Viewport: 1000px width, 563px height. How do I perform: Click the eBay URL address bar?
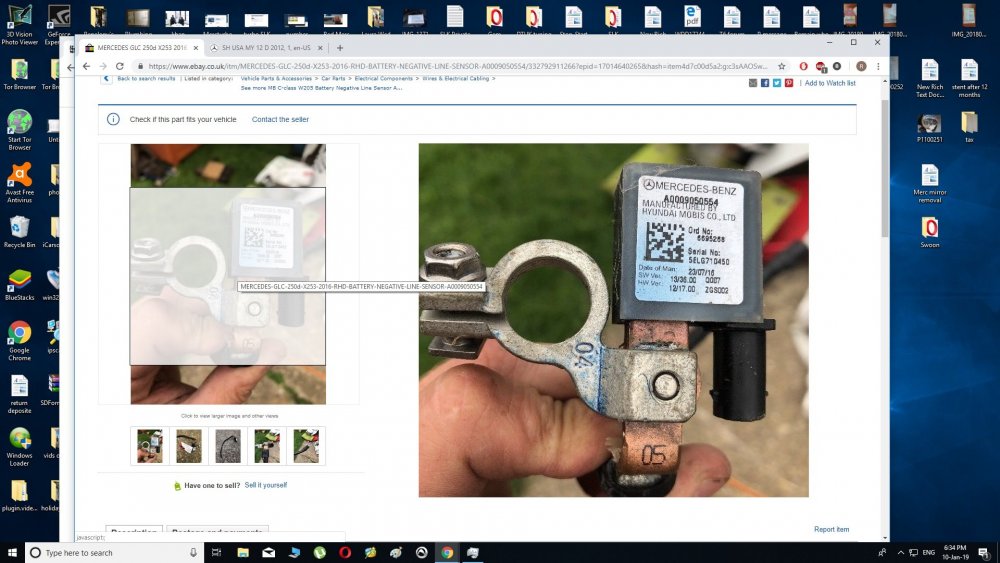coord(458,66)
